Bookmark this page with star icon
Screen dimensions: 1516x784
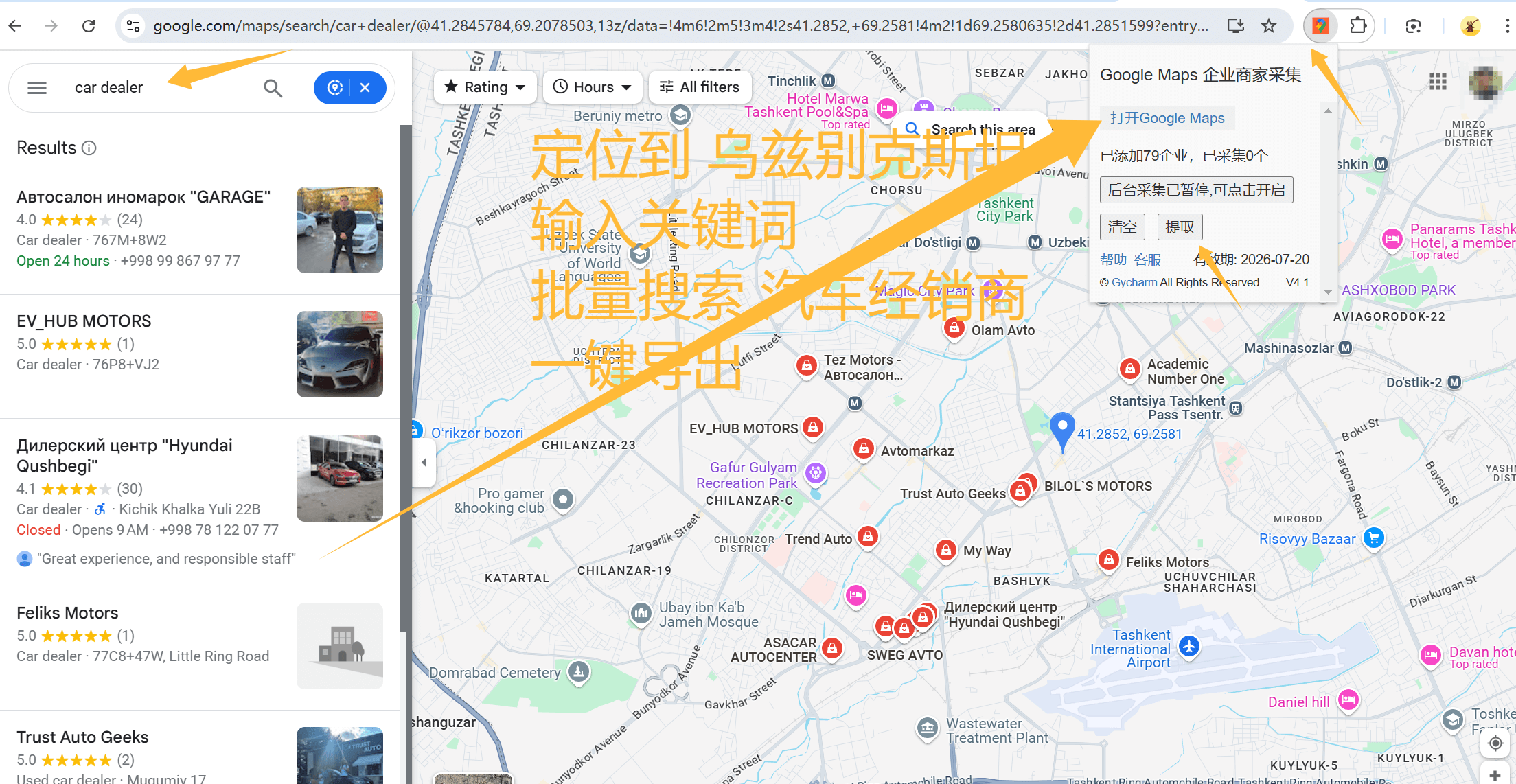click(1268, 26)
